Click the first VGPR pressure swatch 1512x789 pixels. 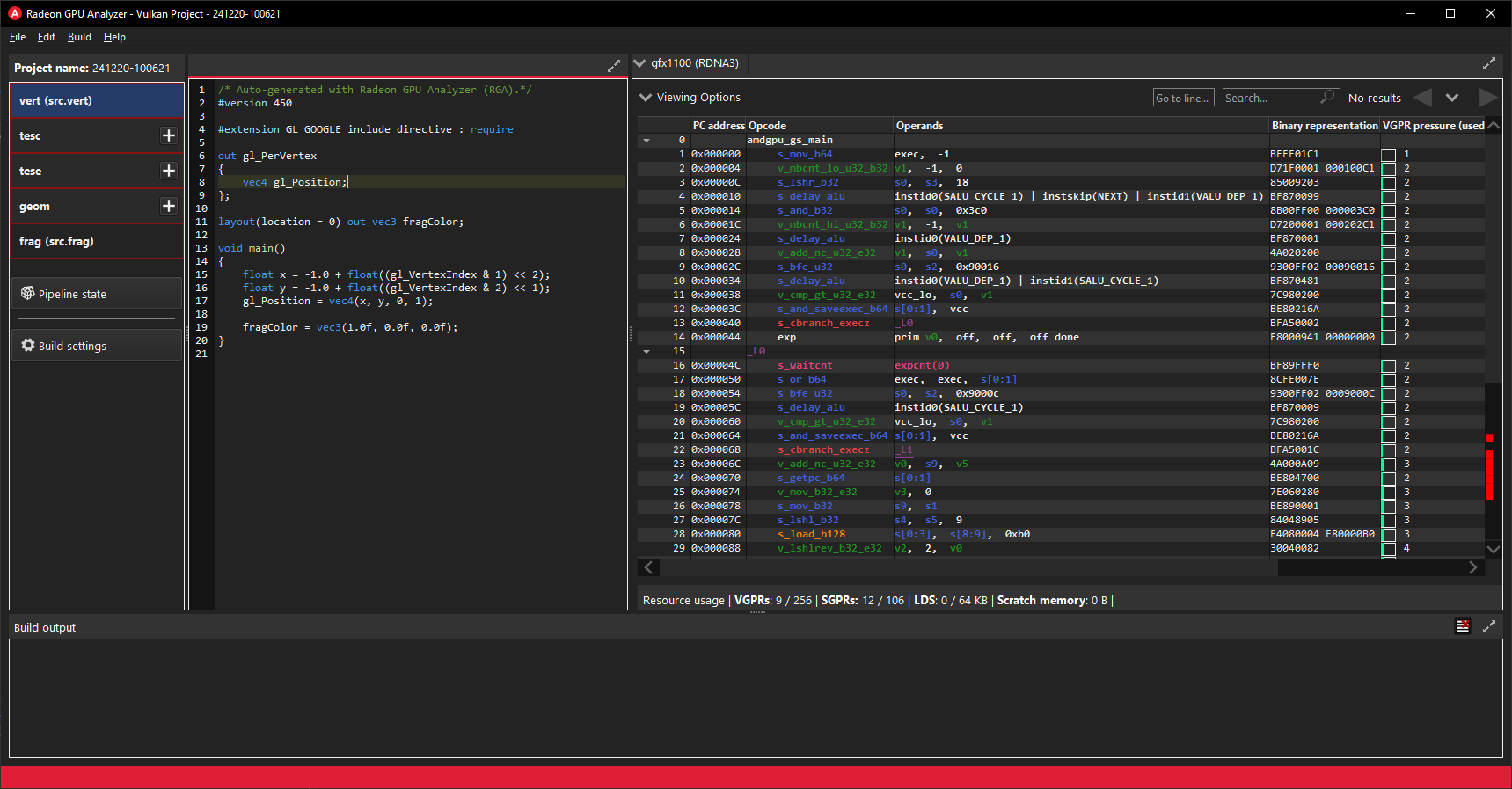pyautogui.click(x=1388, y=155)
